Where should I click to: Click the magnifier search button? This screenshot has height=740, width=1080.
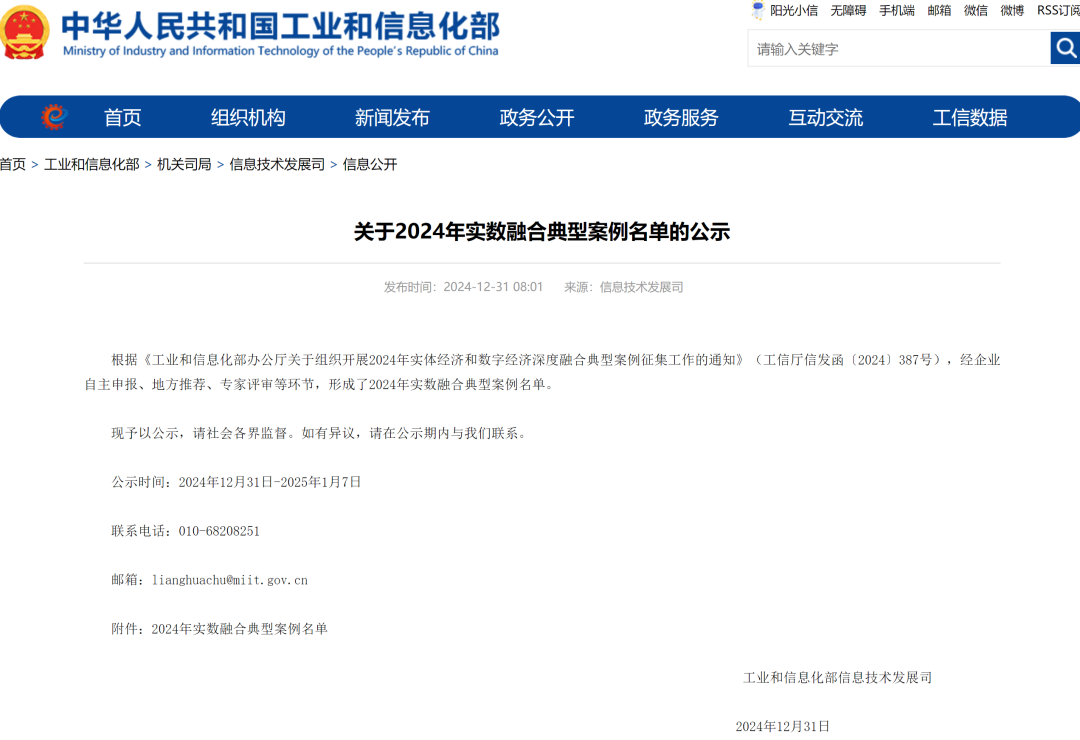1065,48
